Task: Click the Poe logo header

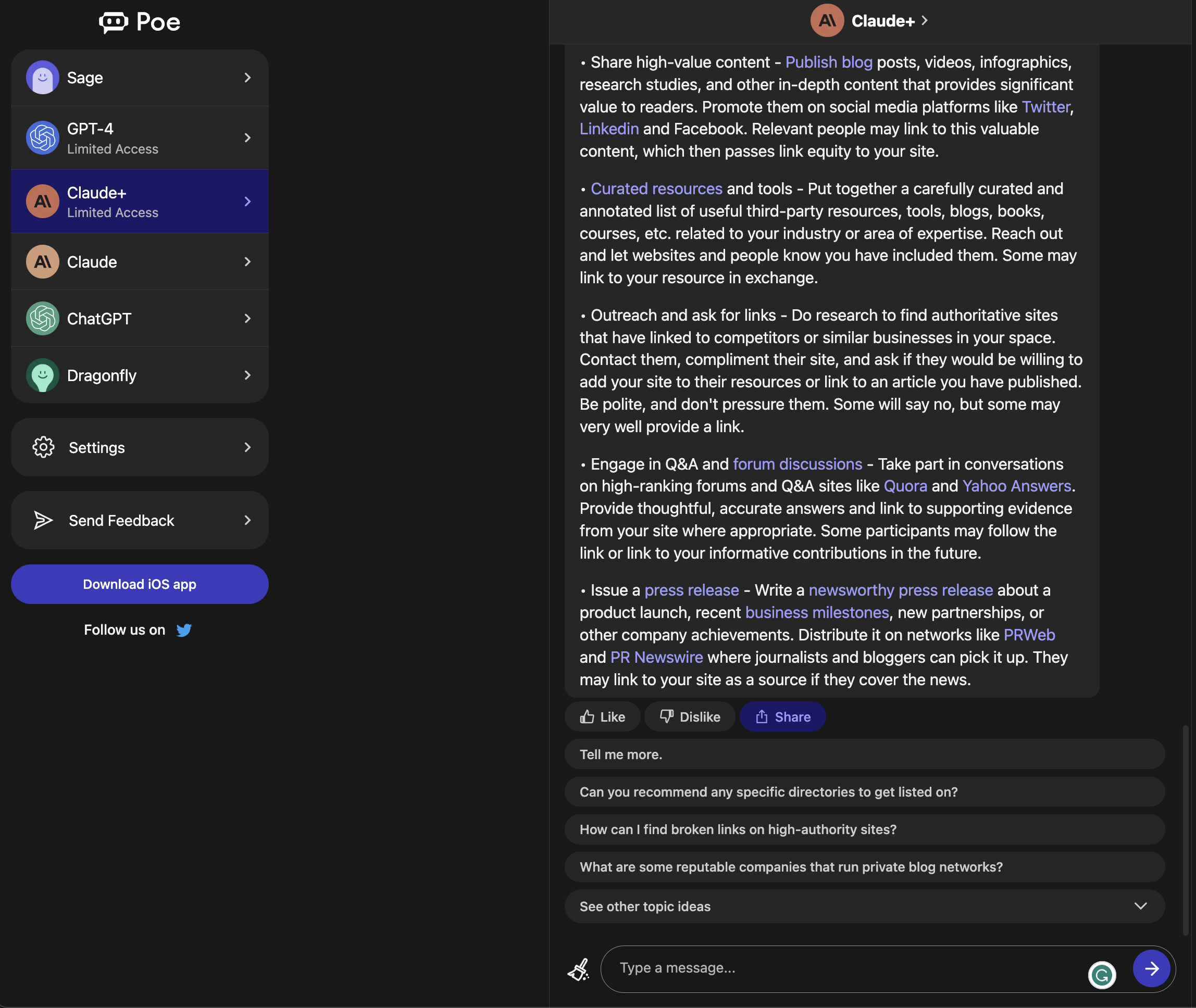Action: [139, 22]
